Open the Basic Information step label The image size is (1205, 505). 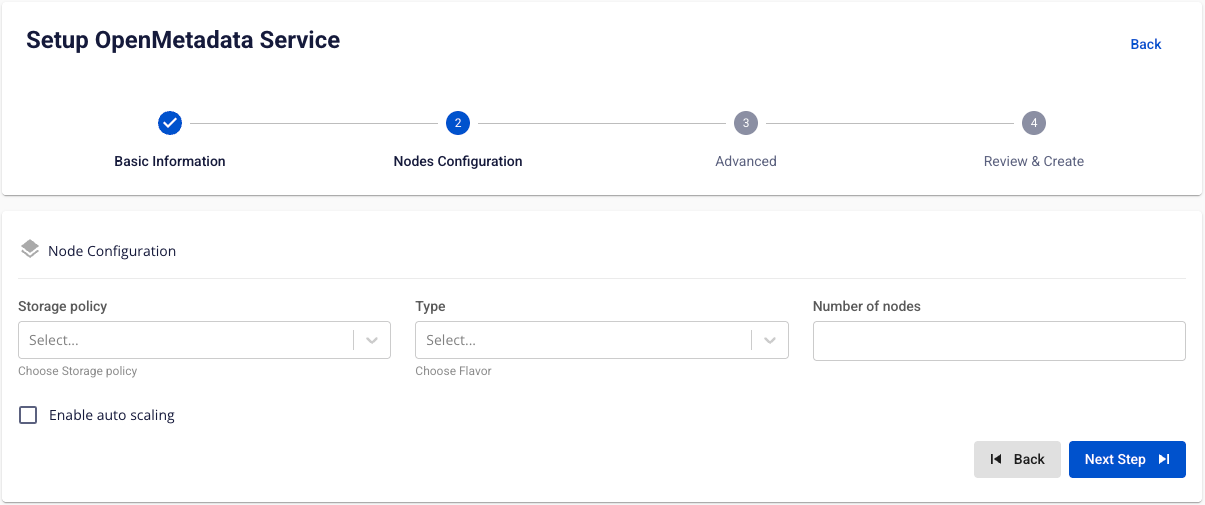(x=170, y=161)
